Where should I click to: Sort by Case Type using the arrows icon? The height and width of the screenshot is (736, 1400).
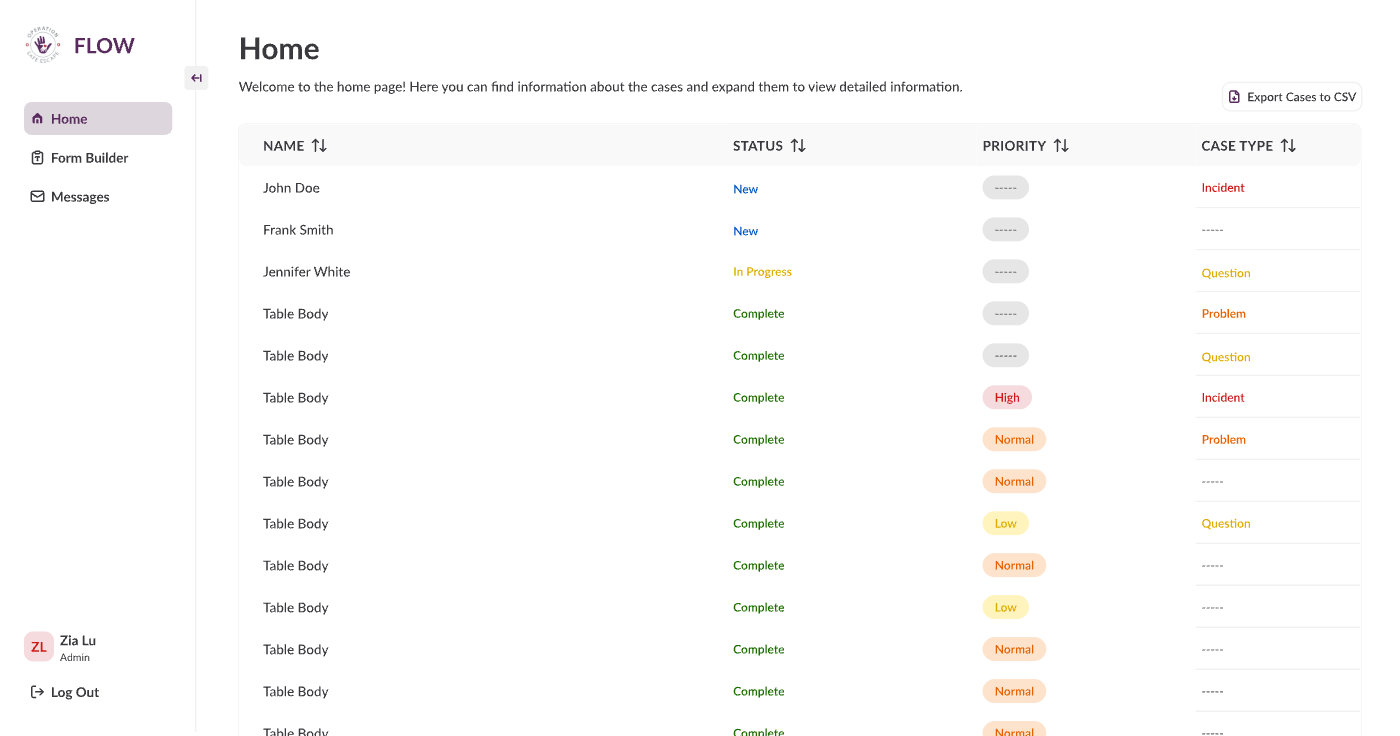click(x=1288, y=146)
